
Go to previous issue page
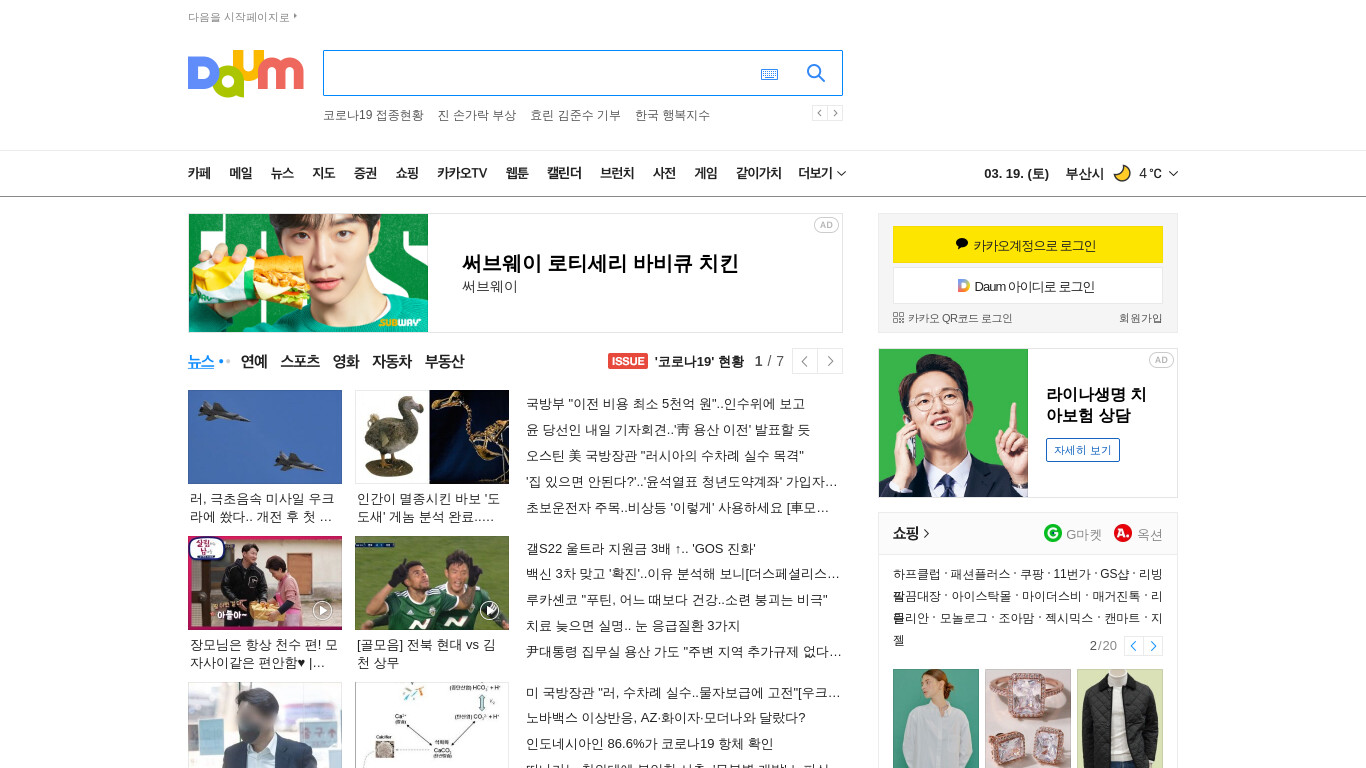(804, 361)
